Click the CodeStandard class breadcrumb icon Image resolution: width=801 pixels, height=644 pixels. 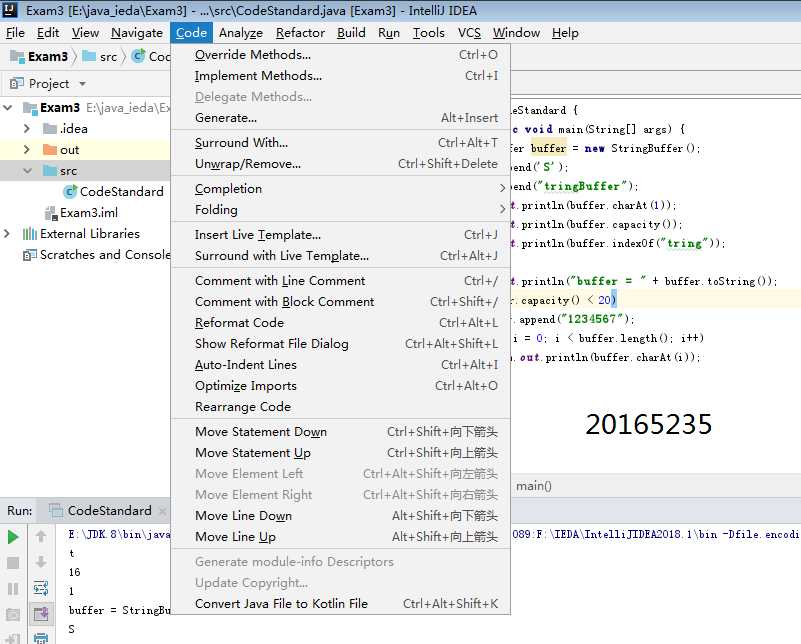(138, 56)
